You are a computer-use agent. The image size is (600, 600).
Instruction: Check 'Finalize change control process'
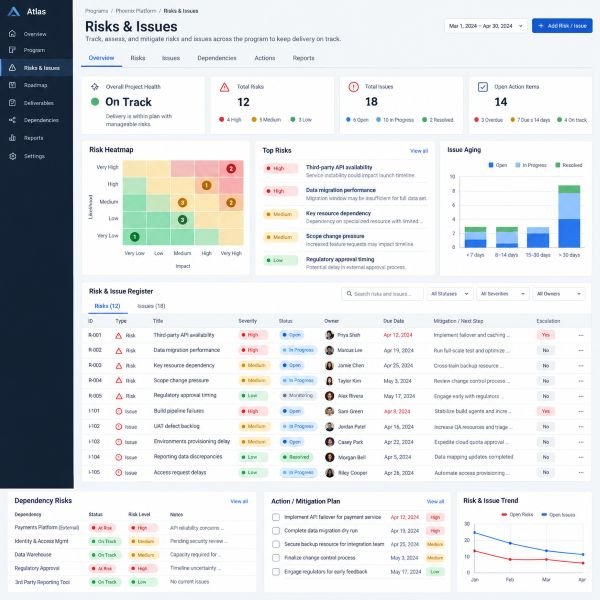(x=276, y=558)
